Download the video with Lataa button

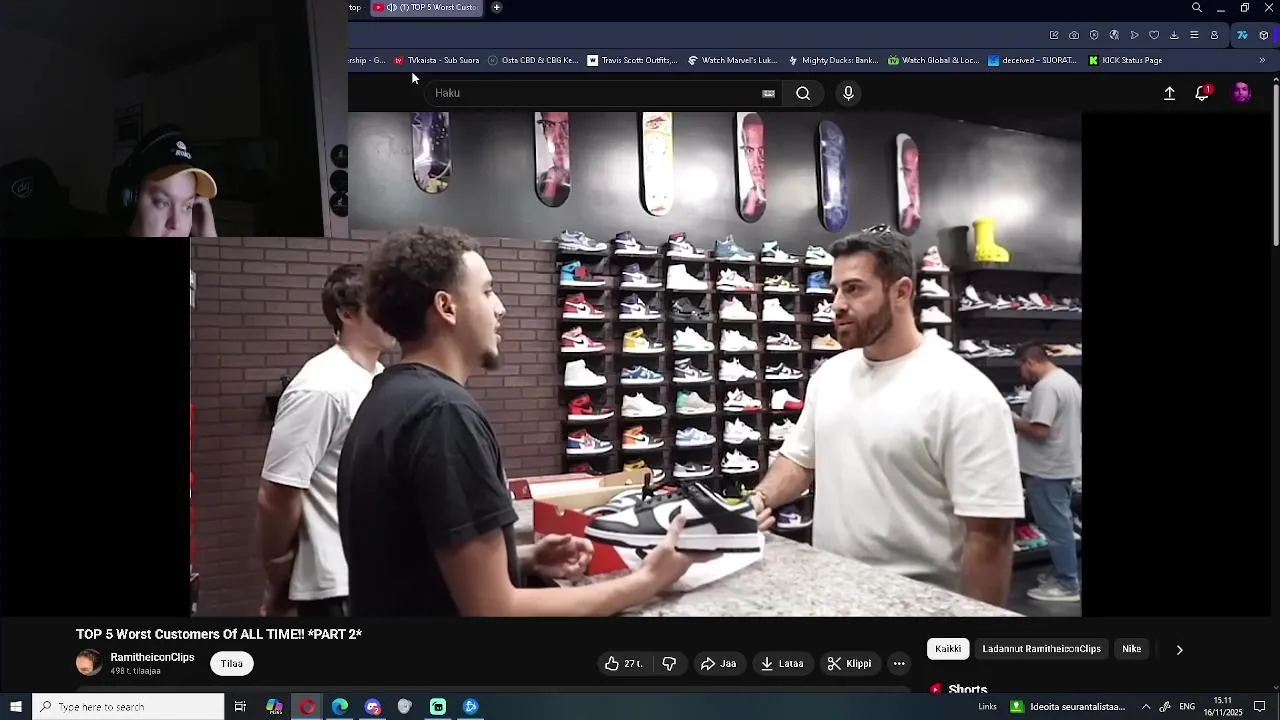[x=782, y=663]
